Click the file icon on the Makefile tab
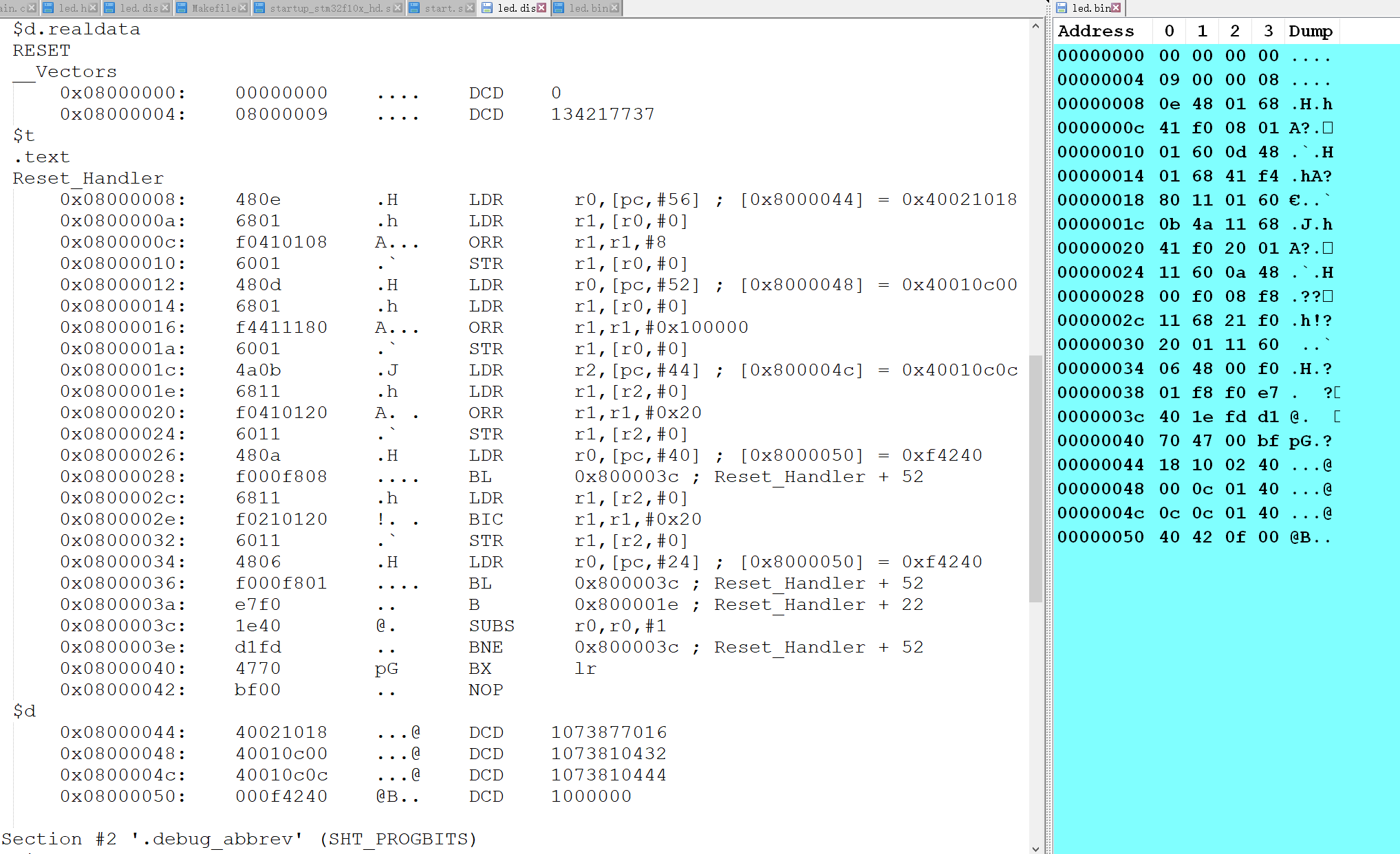 [183, 8]
